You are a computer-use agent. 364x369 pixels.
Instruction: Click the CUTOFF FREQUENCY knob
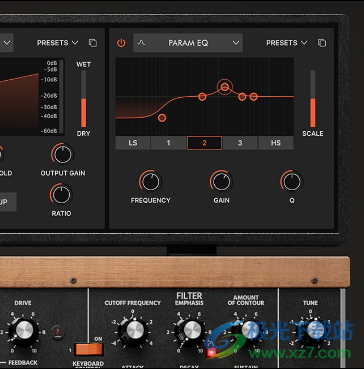(x=135, y=330)
